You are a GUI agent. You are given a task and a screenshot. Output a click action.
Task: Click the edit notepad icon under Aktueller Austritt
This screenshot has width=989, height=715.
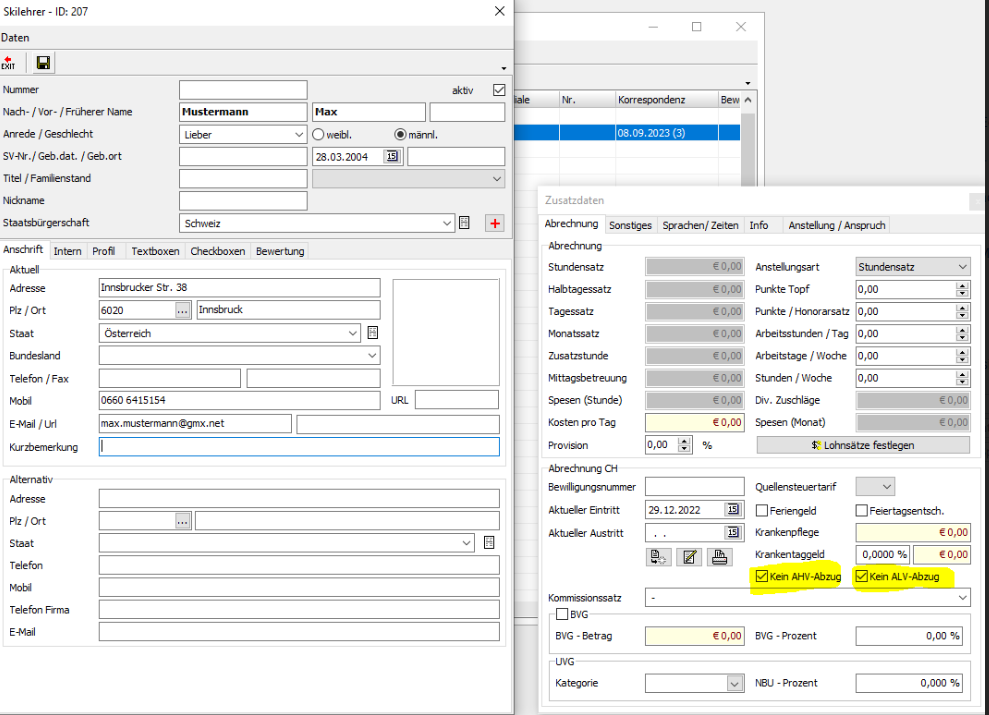tap(688, 558)
